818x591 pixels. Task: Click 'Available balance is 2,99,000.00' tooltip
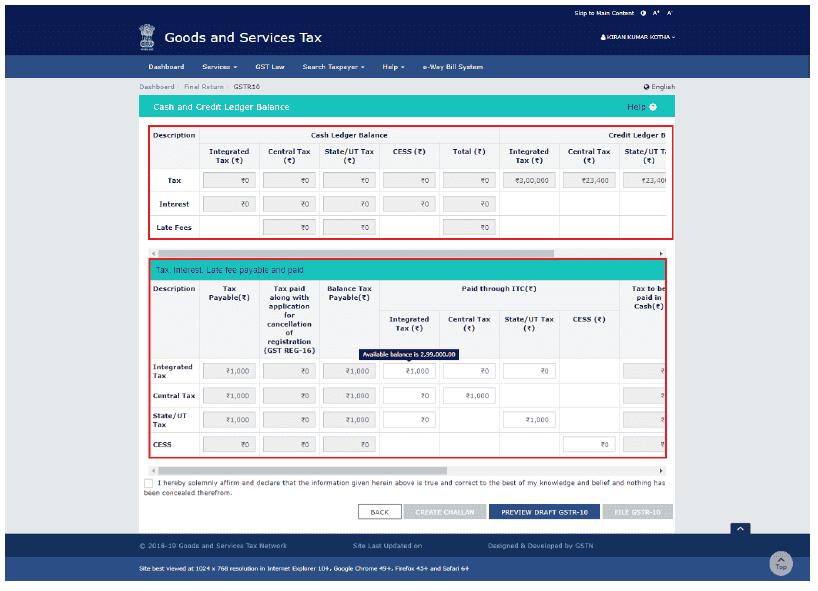tap(409, 355)
